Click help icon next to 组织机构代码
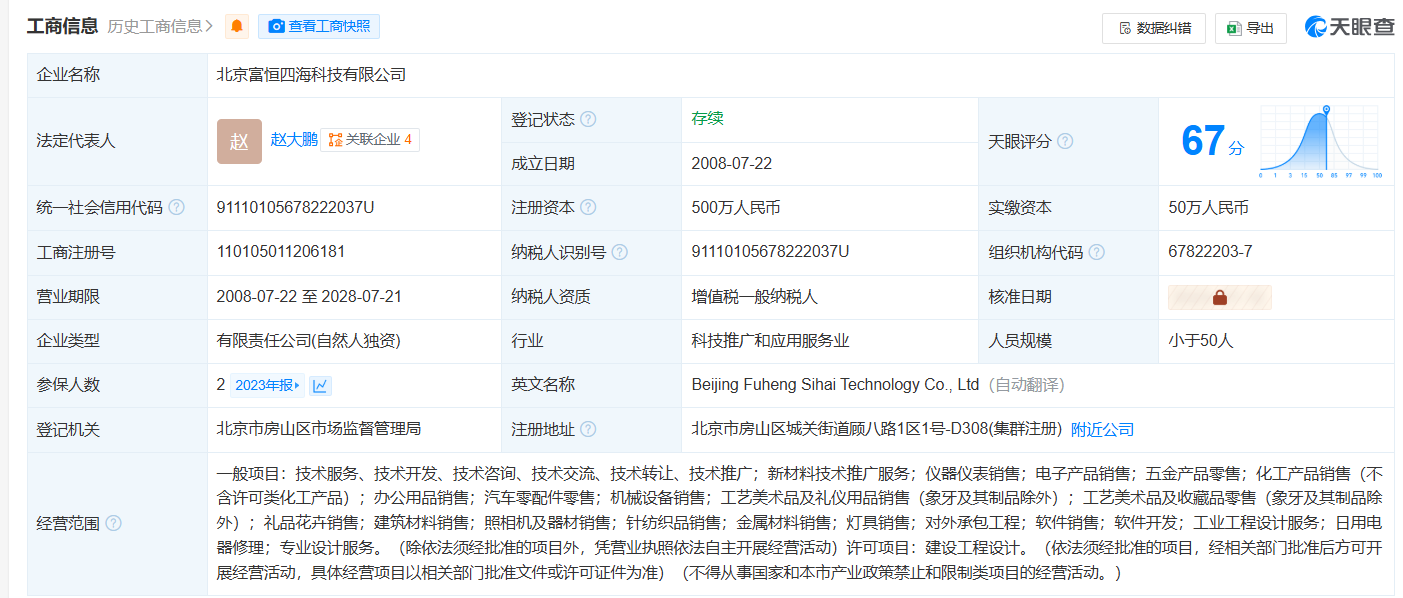The height and width of the screenshot is (598, 1403). click(1097, 252)
